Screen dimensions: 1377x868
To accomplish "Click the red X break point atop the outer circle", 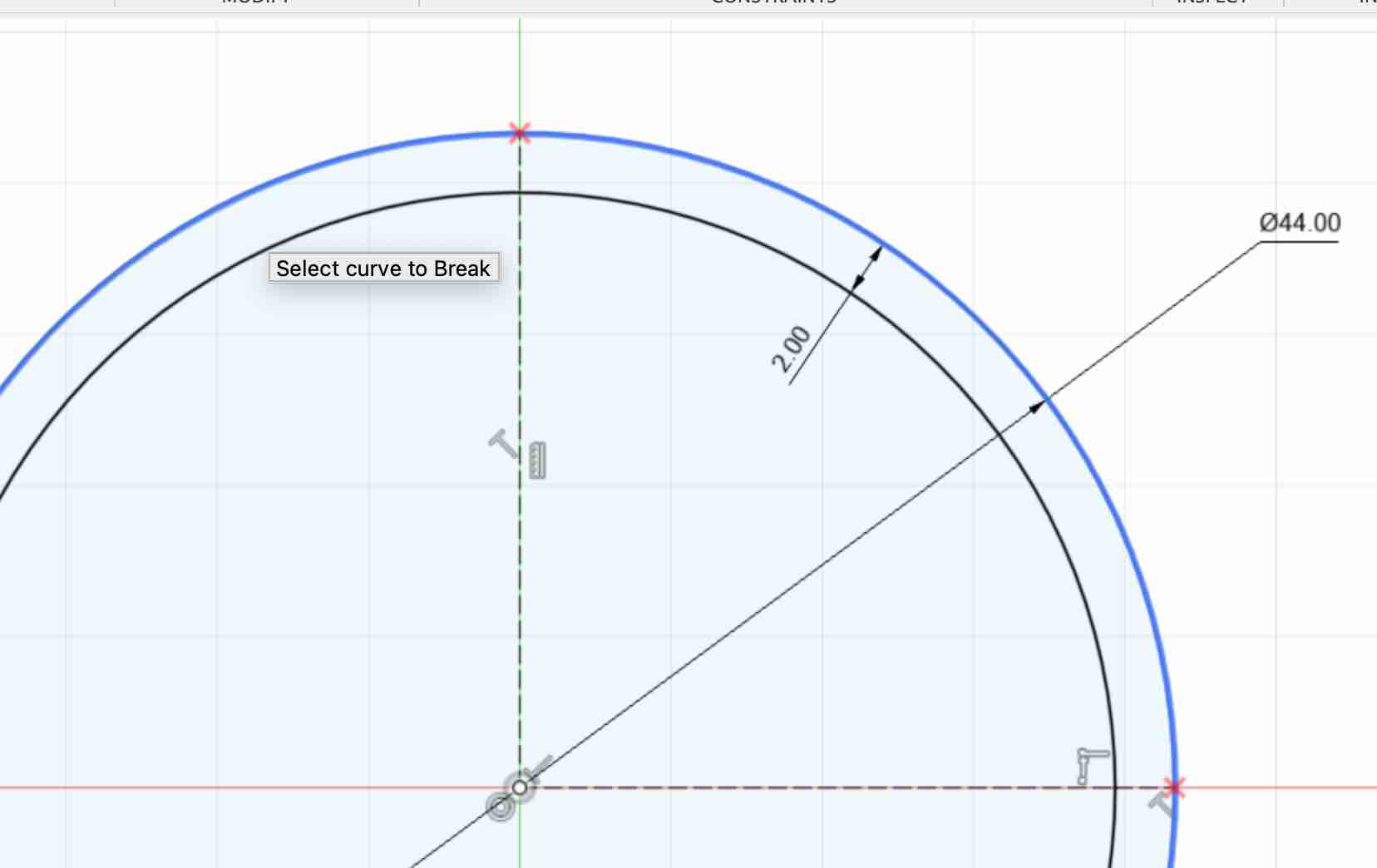I will (x=520, y=133).
